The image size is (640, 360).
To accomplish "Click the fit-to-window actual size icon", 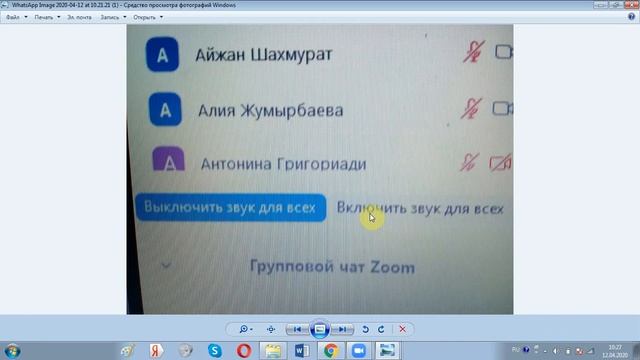I will pos(271,329).
